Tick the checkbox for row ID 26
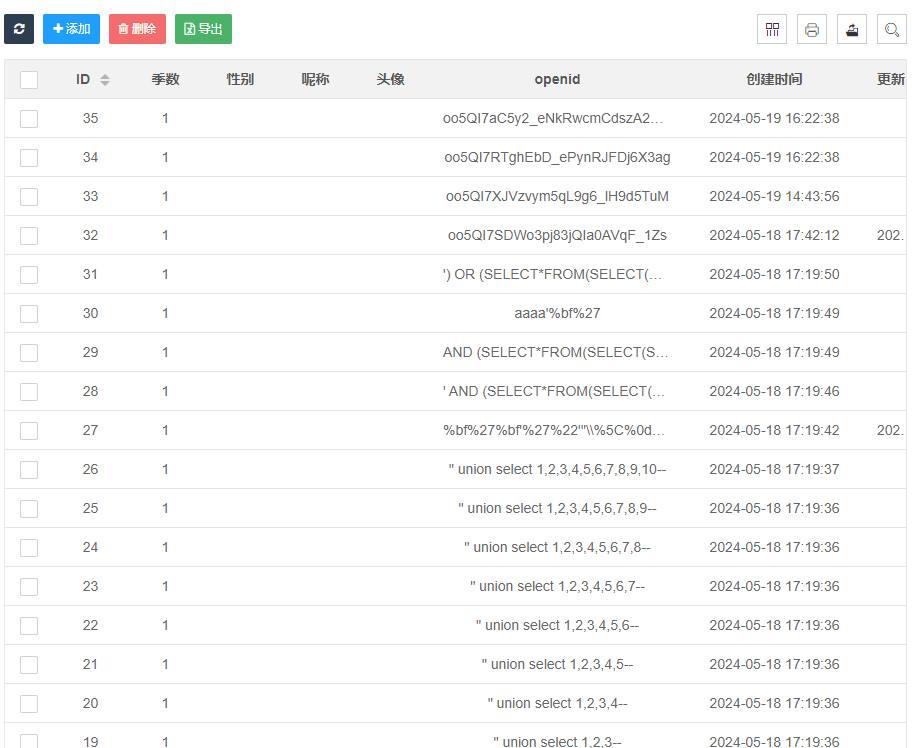 click(x=29, y=470)
